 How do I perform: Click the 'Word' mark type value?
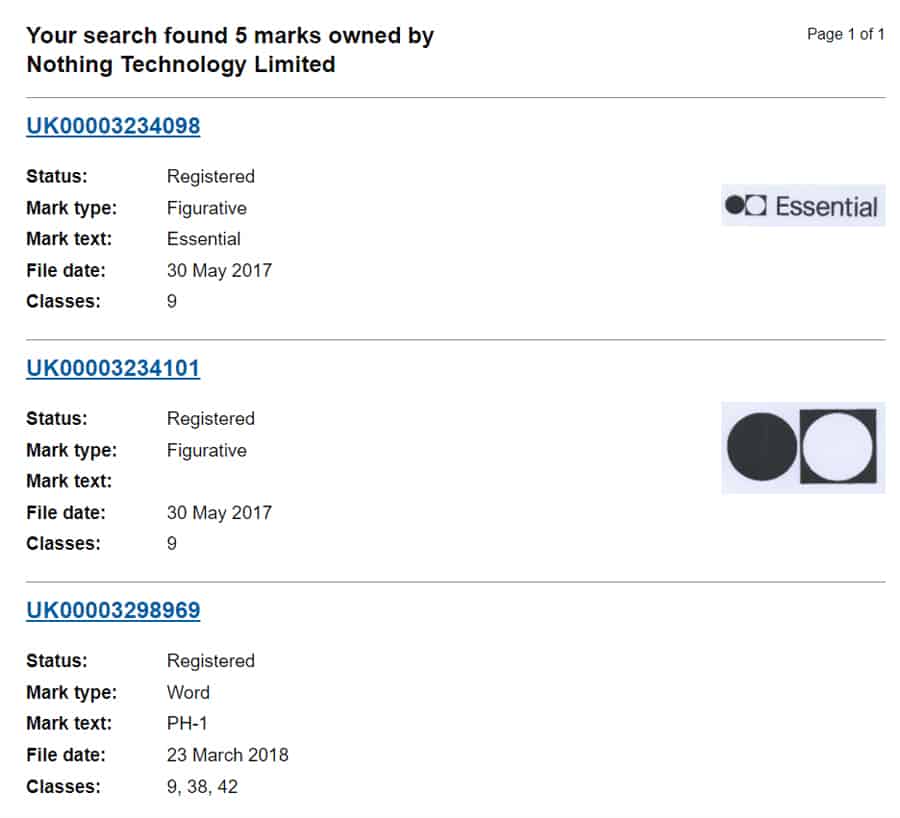[188, 692]
